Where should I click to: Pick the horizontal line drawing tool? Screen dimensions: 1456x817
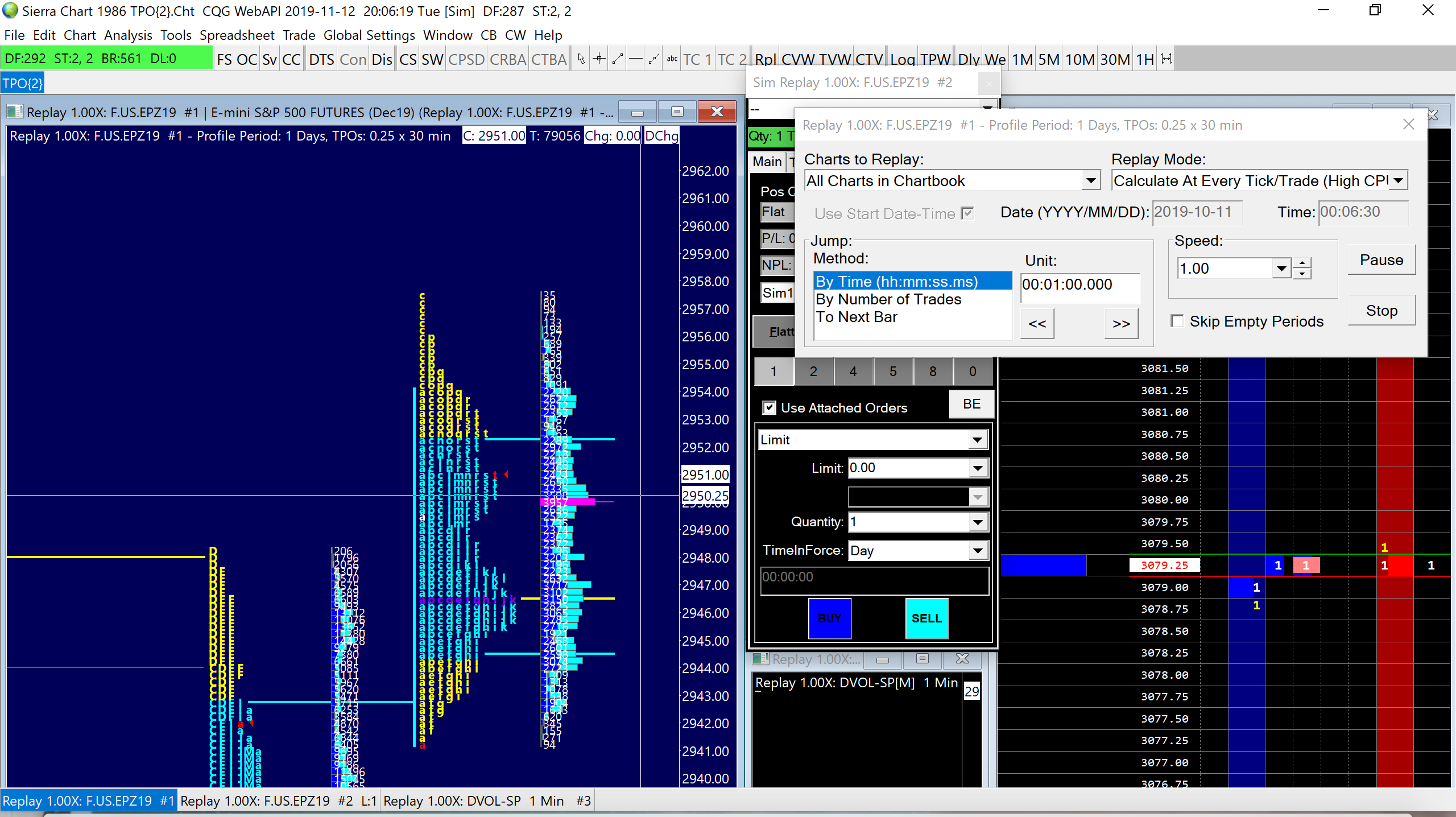pos(635,59)
